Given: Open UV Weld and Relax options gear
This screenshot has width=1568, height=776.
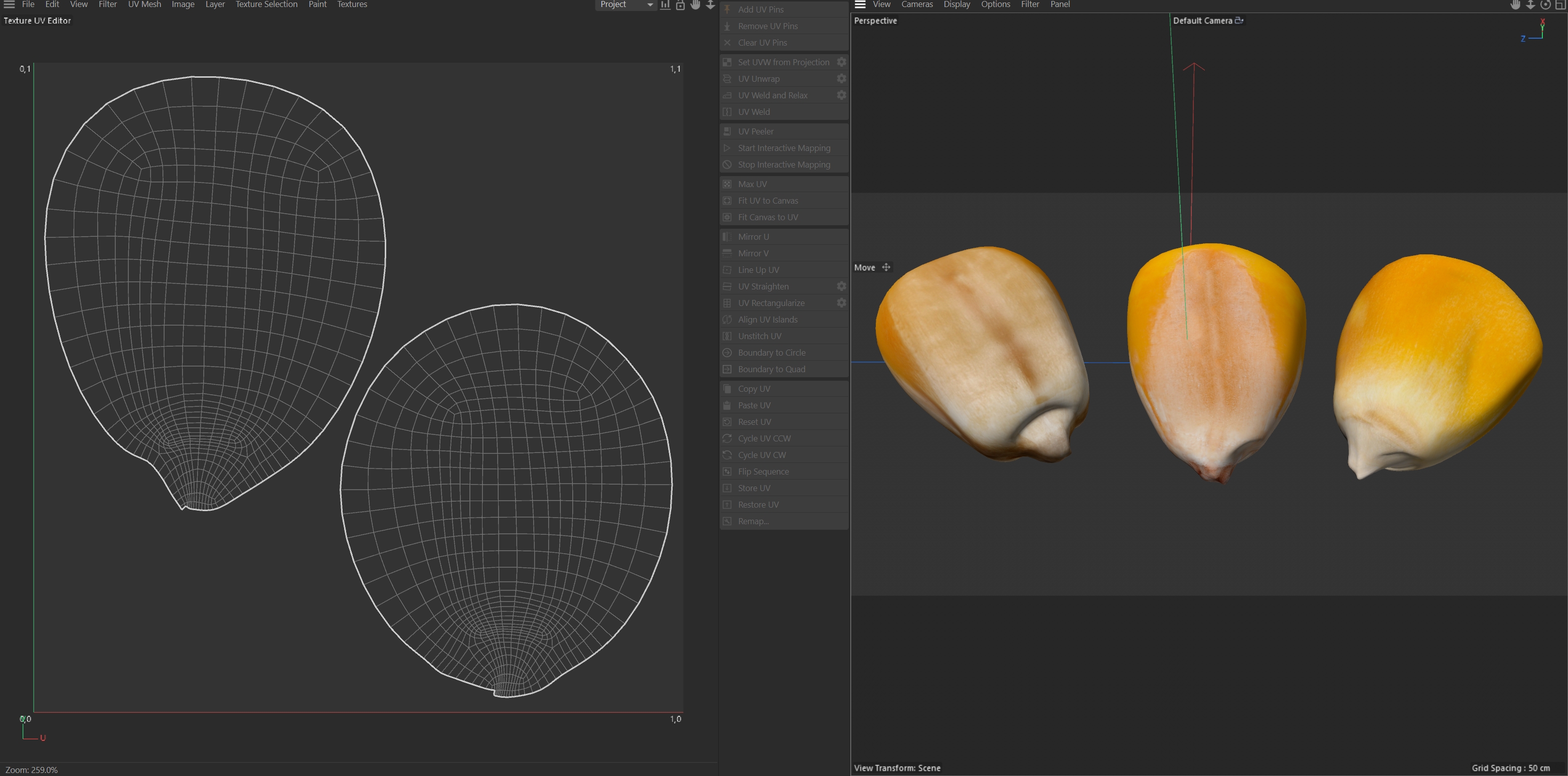Looking at the screenshot, I should point(841,95).
